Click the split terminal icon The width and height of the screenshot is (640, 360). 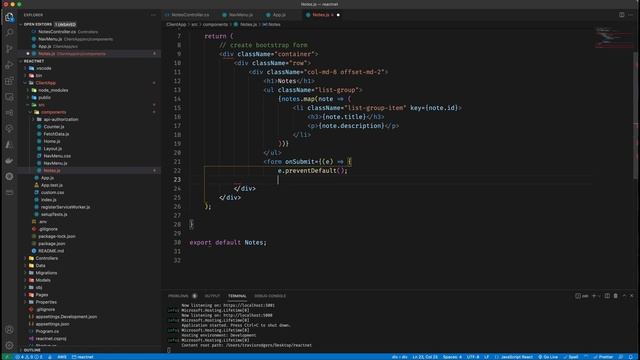607,296
